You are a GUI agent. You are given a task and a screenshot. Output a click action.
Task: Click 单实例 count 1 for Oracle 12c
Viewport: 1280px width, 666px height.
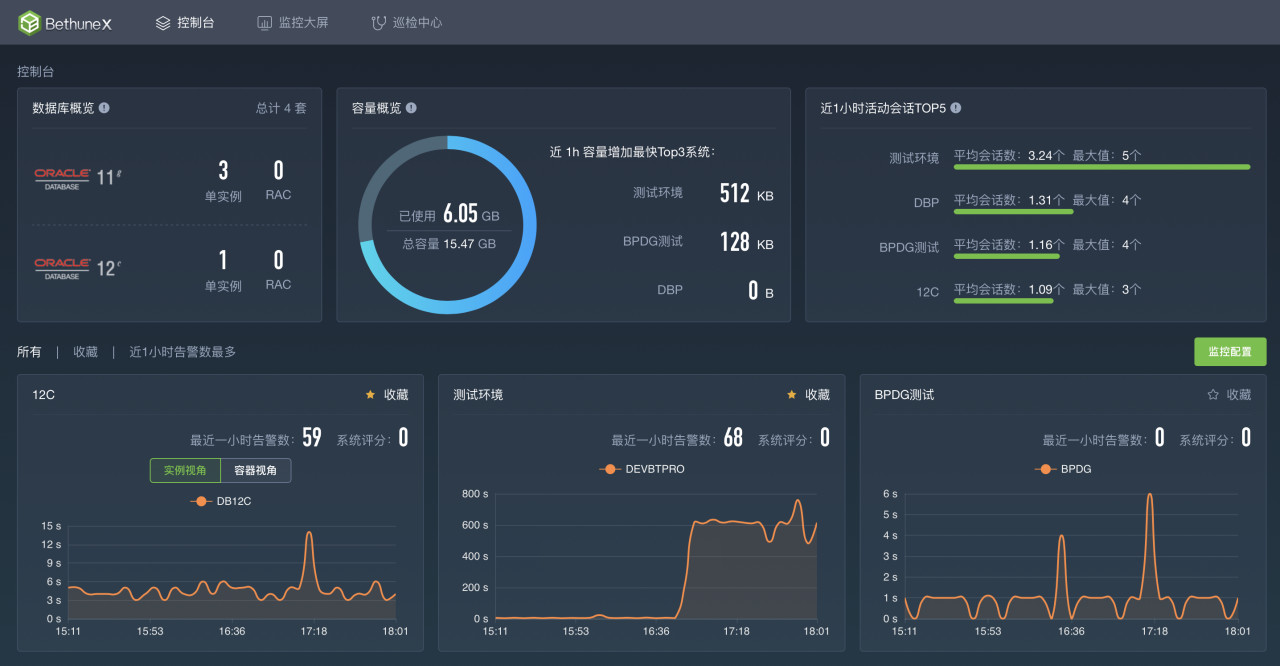click(223, 260)
